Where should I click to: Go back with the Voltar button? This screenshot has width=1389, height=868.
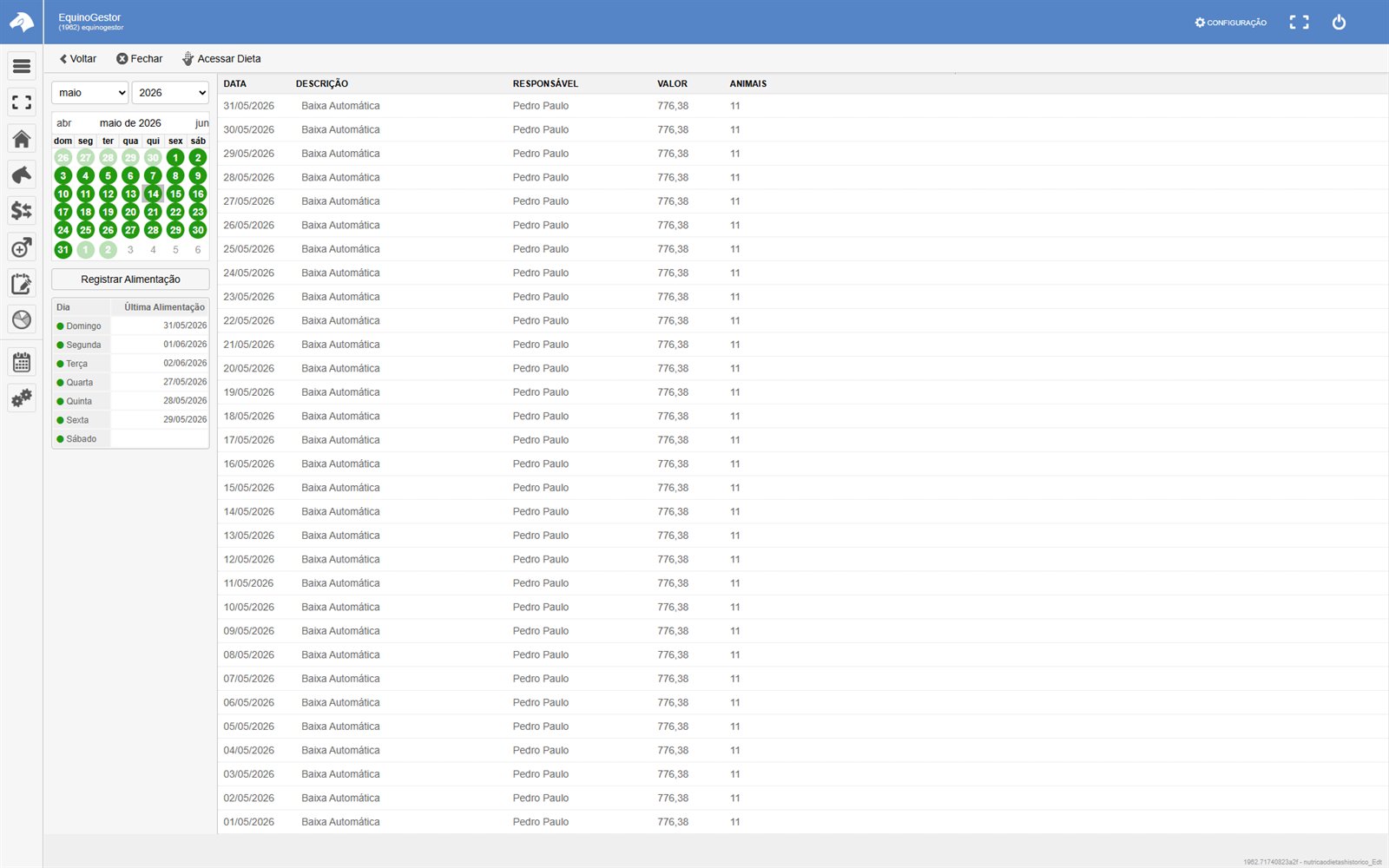(x=78, y=59)
